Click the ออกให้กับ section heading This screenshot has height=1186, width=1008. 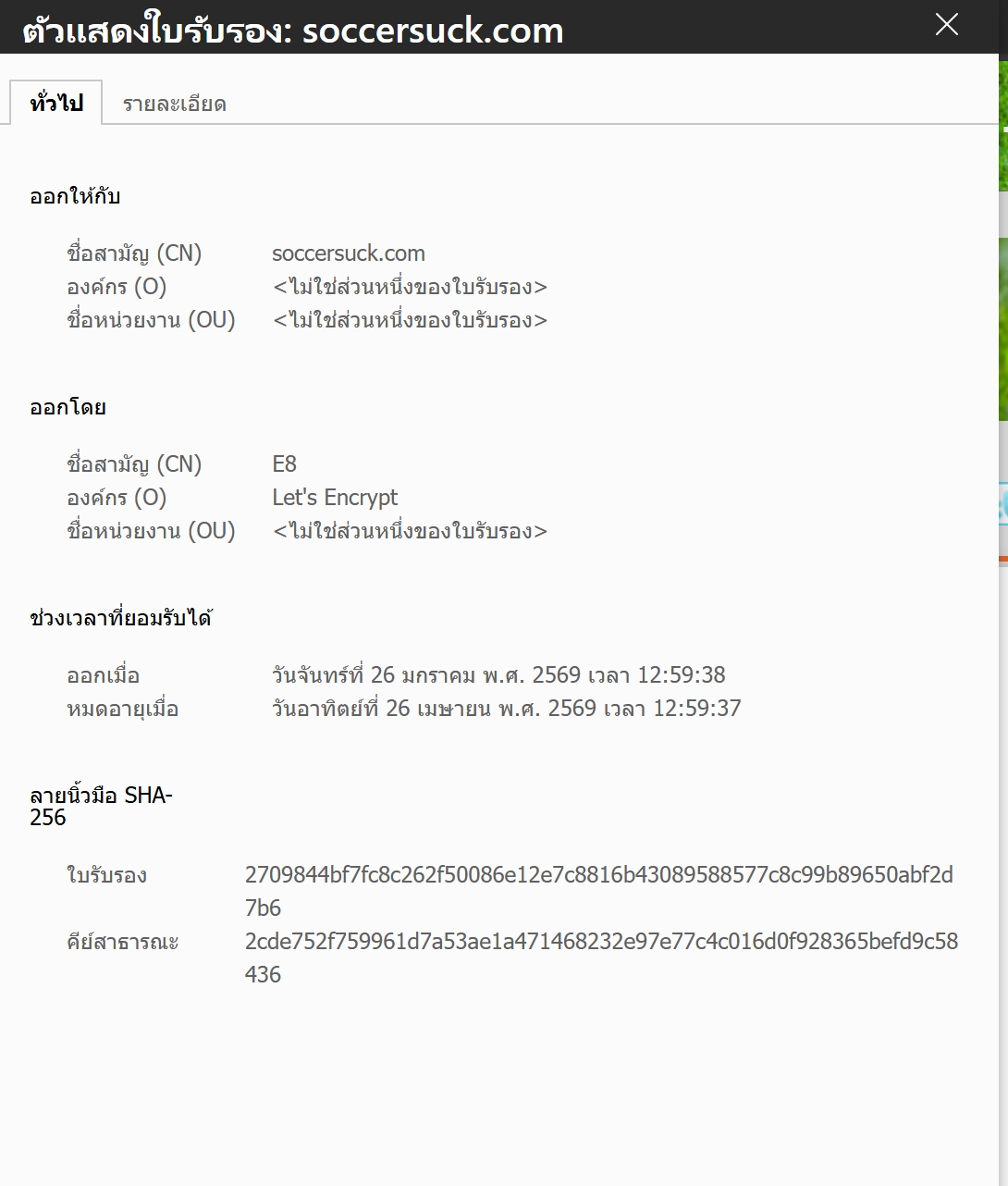click(x=75, y=196)
